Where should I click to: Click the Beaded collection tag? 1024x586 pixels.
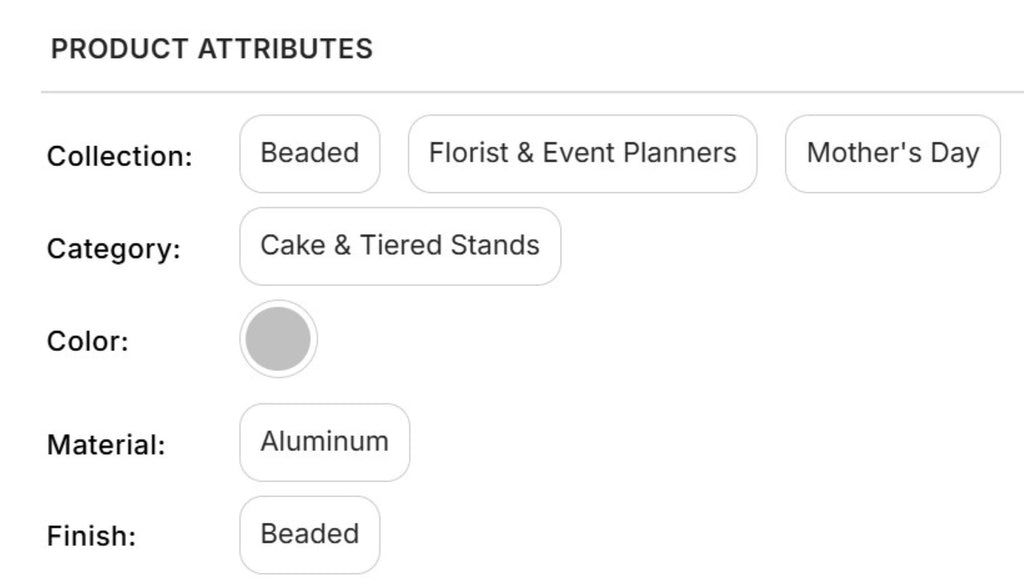pyautogui.click(x=310, y=154)
